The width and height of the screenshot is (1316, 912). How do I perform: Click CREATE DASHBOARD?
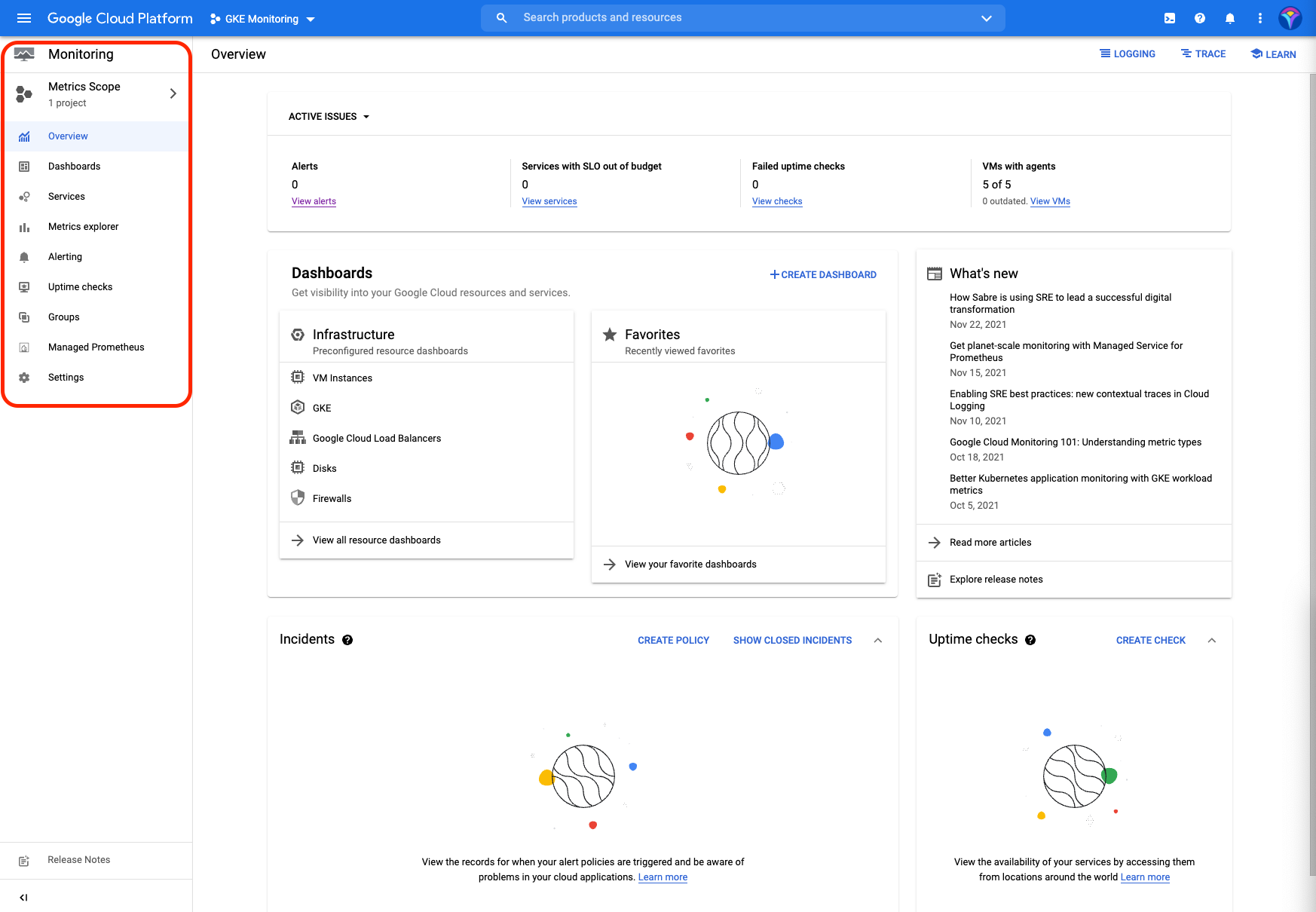[823, 275]
